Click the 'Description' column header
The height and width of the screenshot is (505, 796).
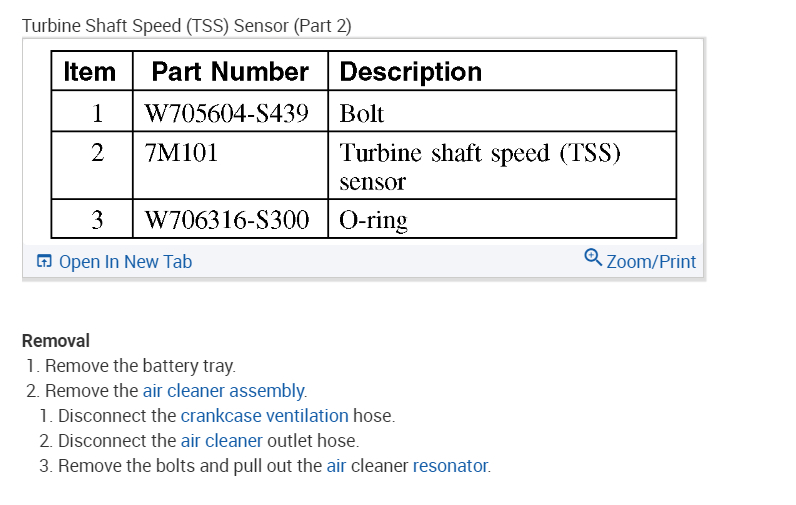pyautogui.click(x=411, y=72)
